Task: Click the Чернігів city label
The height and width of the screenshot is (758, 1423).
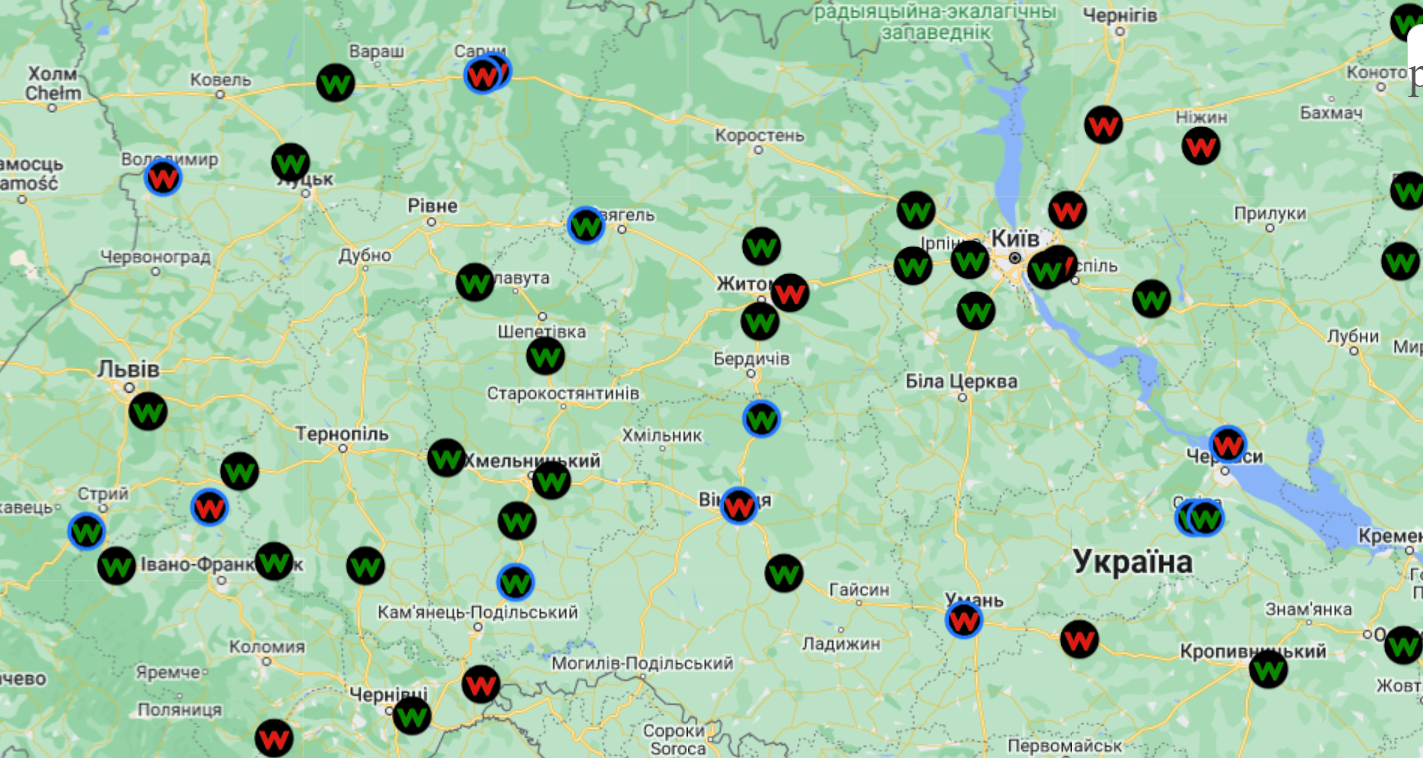Action: 1120,16
